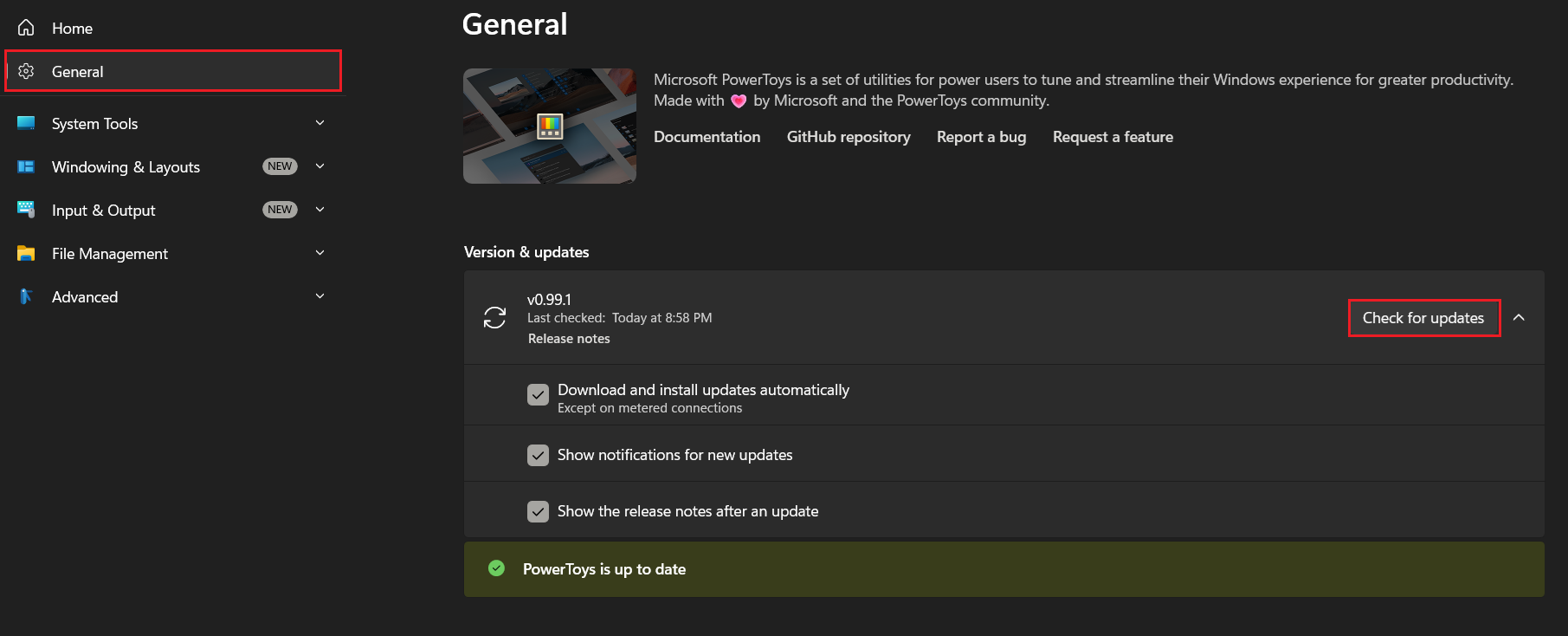
Task: Open the Home page
Action: [173, 28]
